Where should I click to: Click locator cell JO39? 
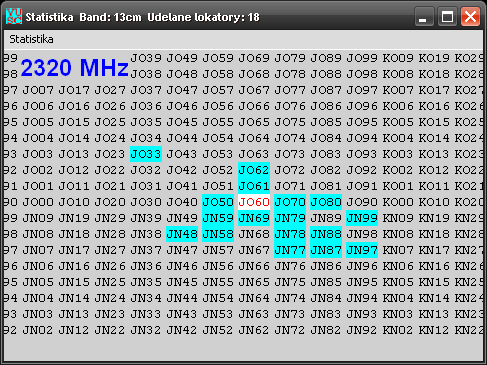click(x=146, y=58)
